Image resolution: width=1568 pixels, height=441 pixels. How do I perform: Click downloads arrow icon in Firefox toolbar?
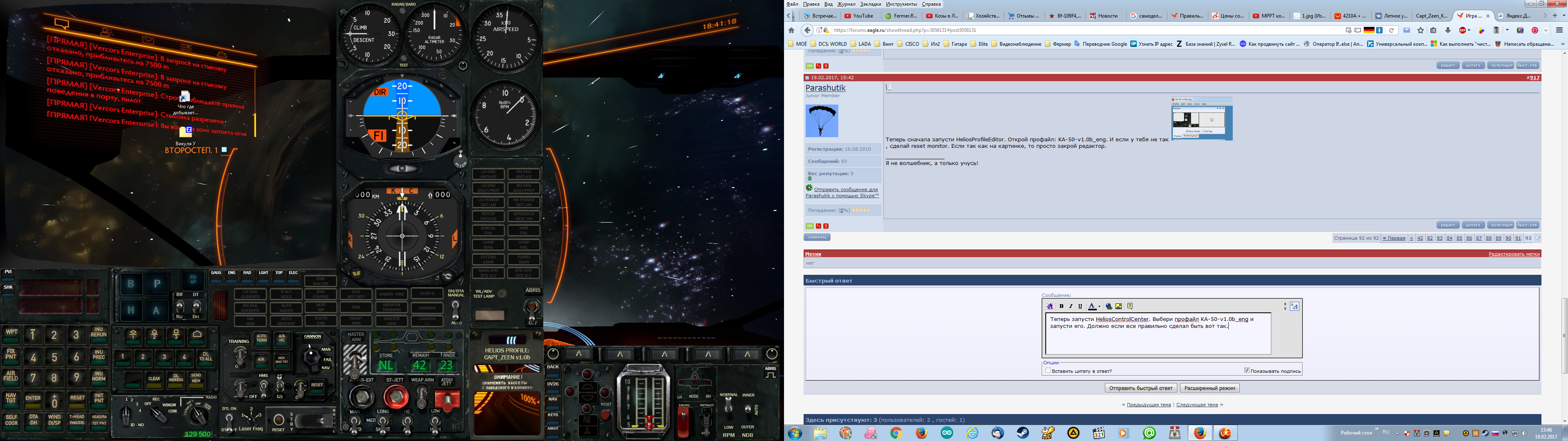[1448, 30]
